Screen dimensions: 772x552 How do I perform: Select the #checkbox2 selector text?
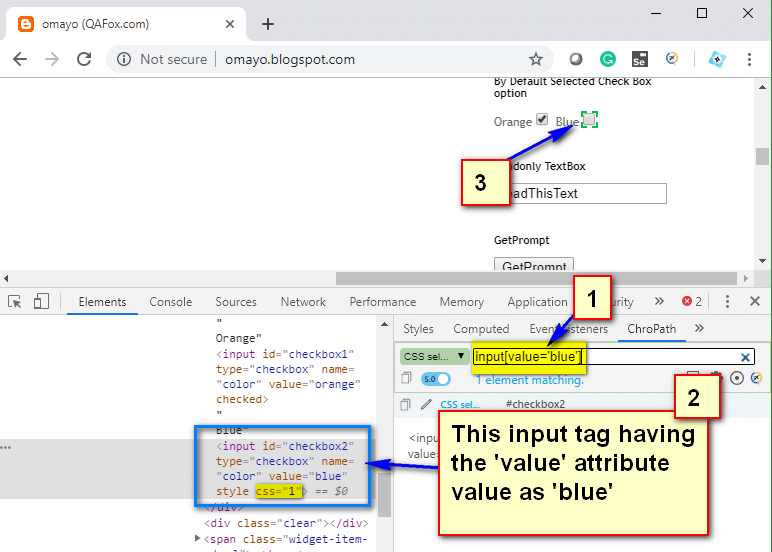(x=535, y=404)
